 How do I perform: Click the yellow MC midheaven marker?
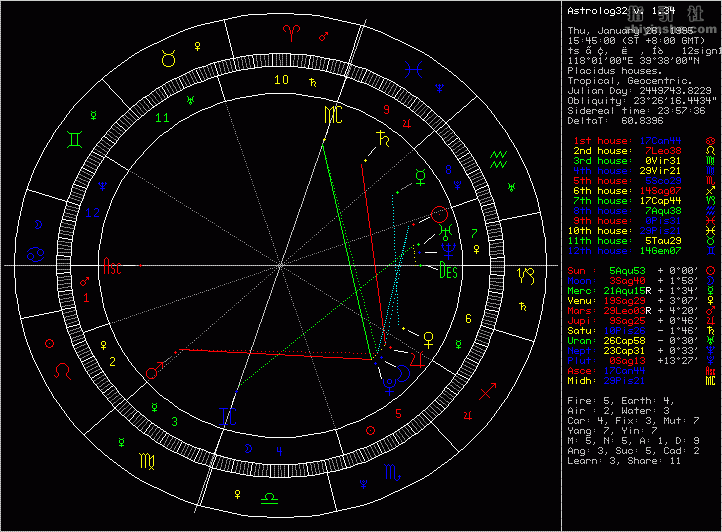click(x=333, y=115)
